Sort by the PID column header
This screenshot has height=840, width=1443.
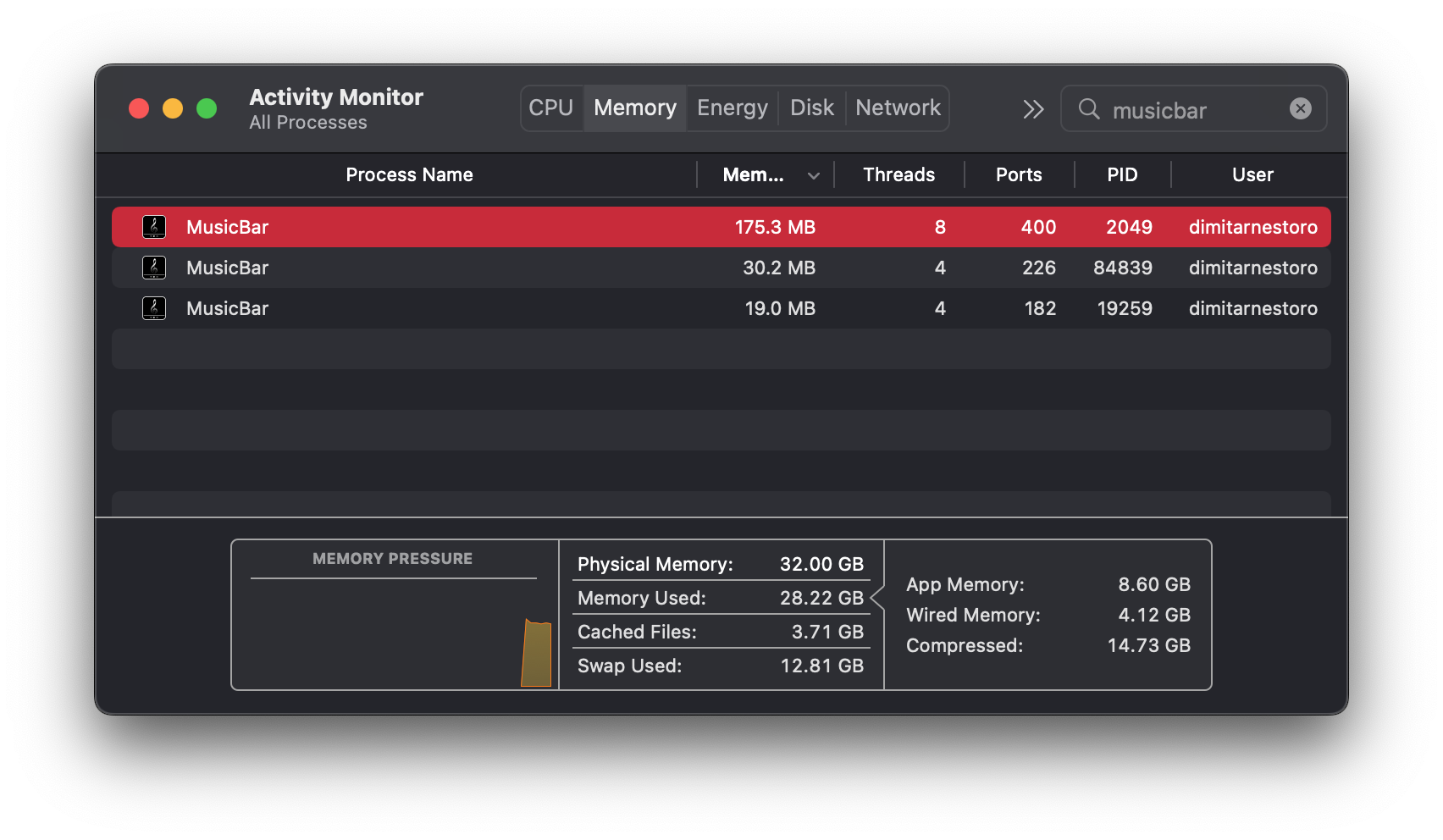[x=1122, y=175]
